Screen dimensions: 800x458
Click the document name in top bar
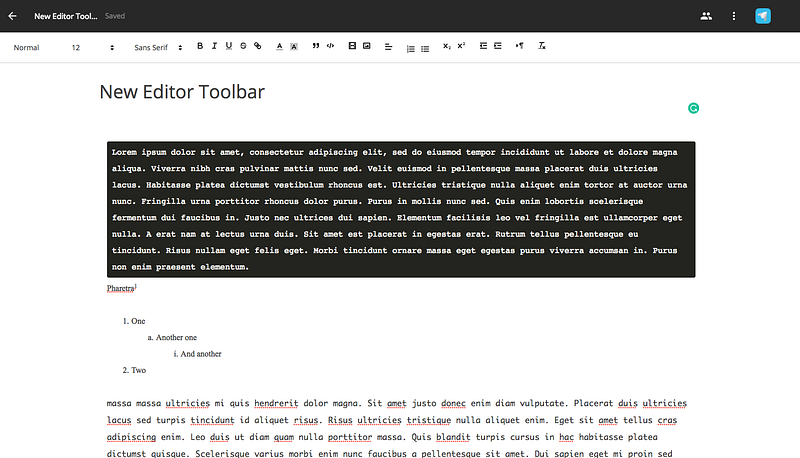tap(66, 16)
